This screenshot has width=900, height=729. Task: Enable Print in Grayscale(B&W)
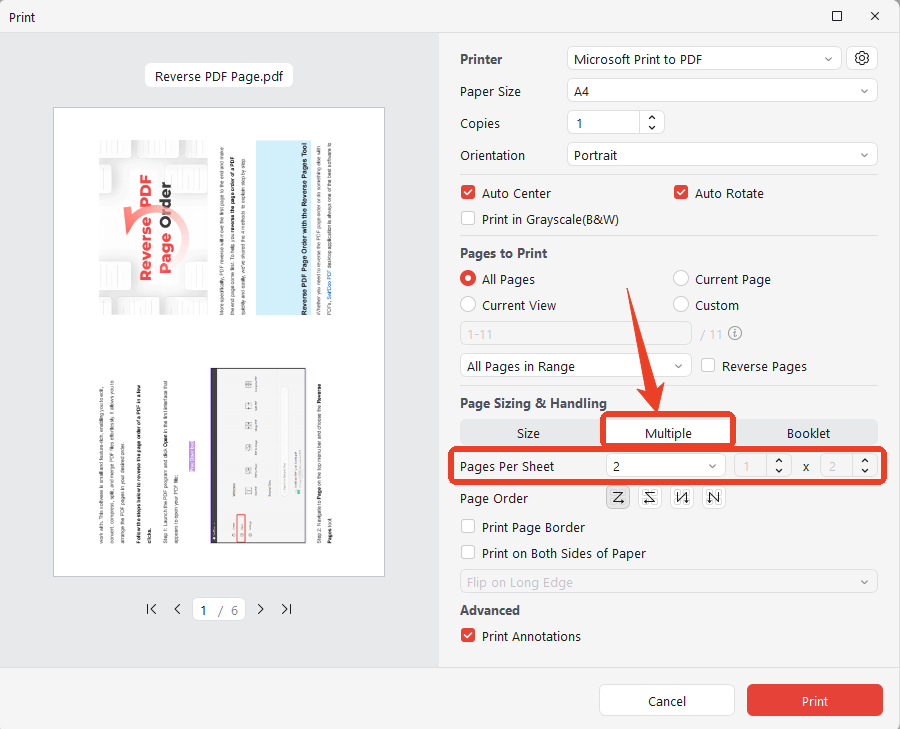coord(468,219)
